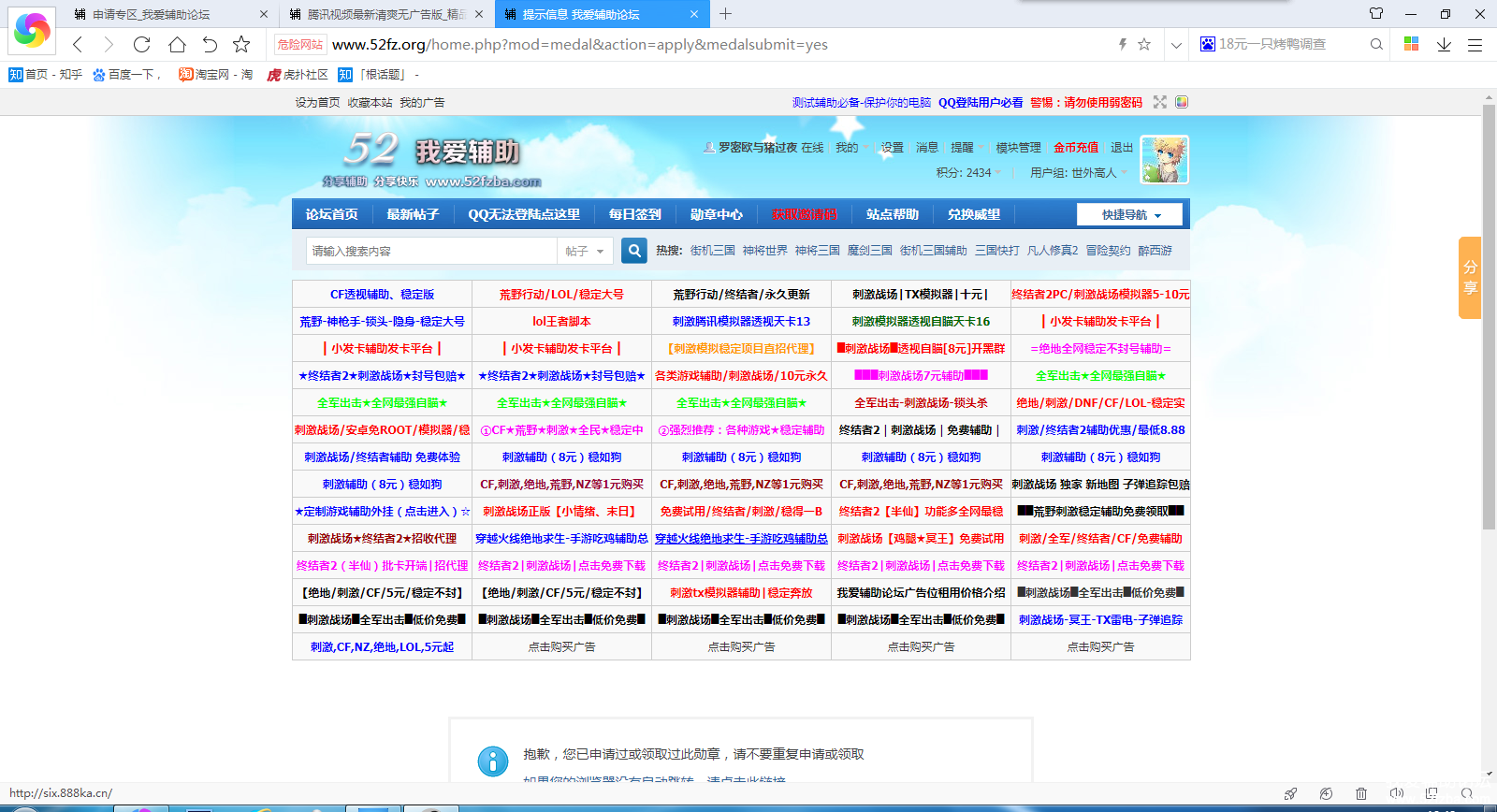Open the red 获取邀请码 nav item

(x=804, y=214)
